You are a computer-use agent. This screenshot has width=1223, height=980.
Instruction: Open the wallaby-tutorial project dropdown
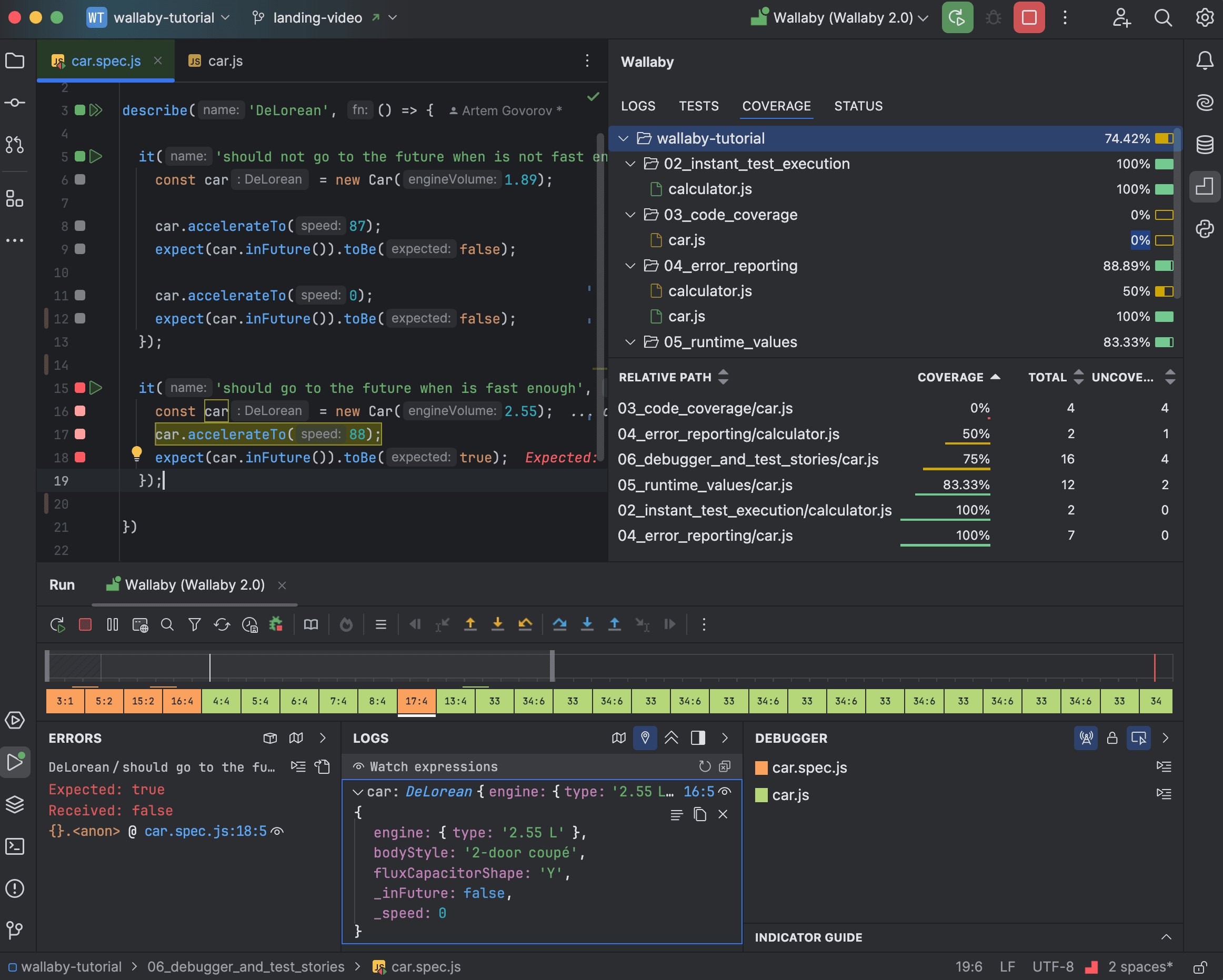(159, 17)
